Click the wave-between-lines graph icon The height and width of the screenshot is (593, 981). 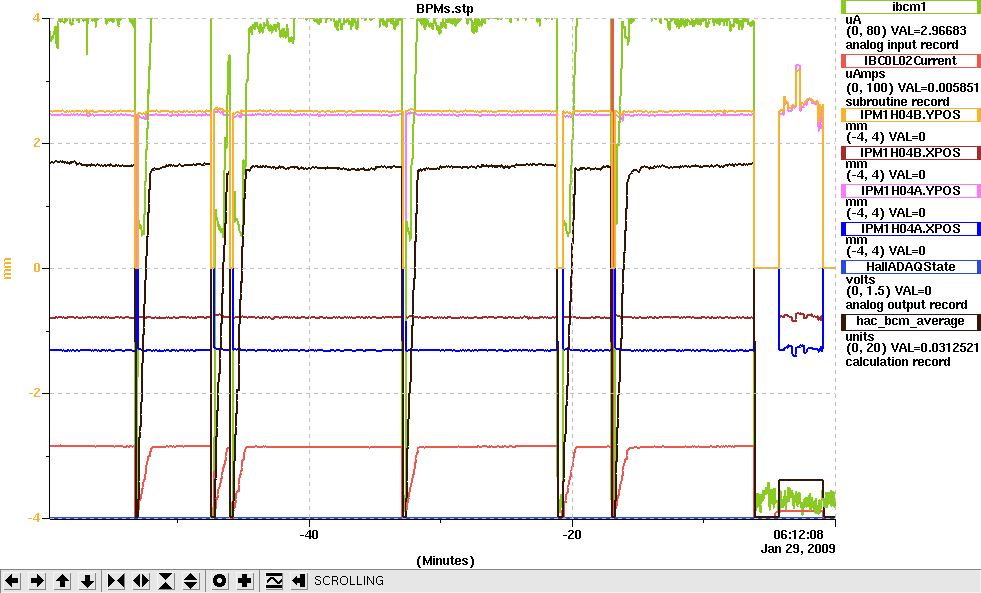274,581
